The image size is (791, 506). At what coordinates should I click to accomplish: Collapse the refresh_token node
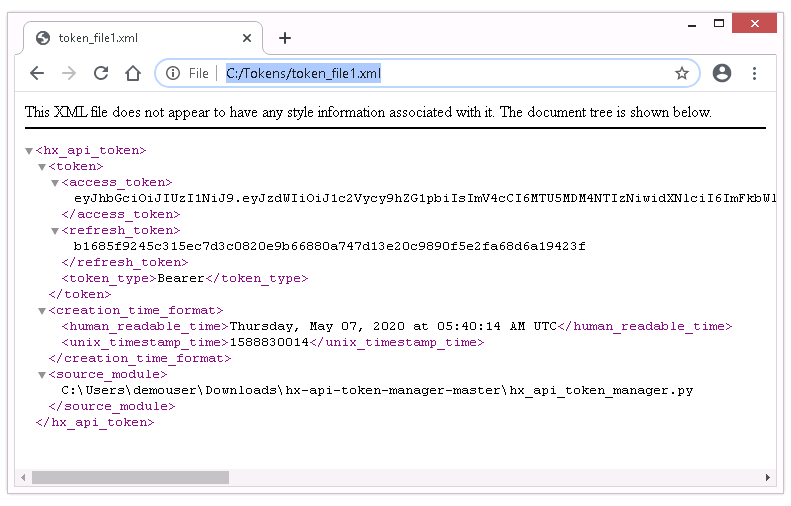[x=55, y=231]
